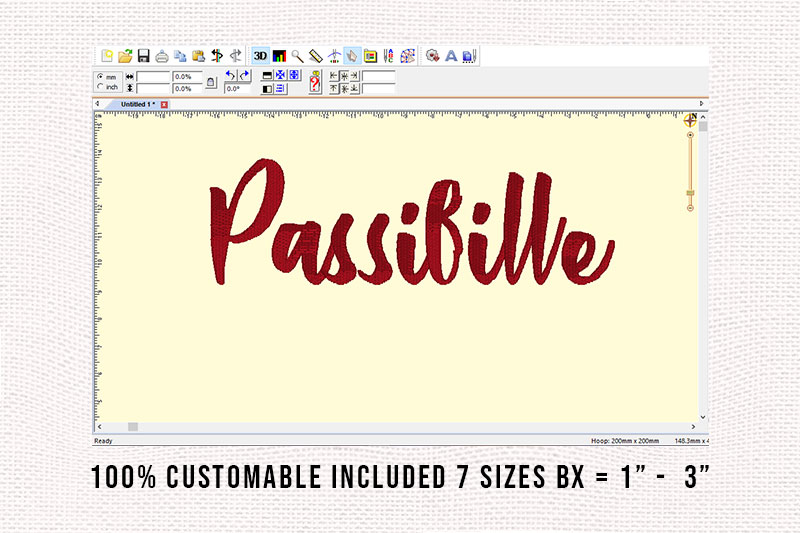Viewport: 800px width, 533px height.
Task: Click the colored undo arrow icon
Action: pyautogui.click(x=217, y=56)
